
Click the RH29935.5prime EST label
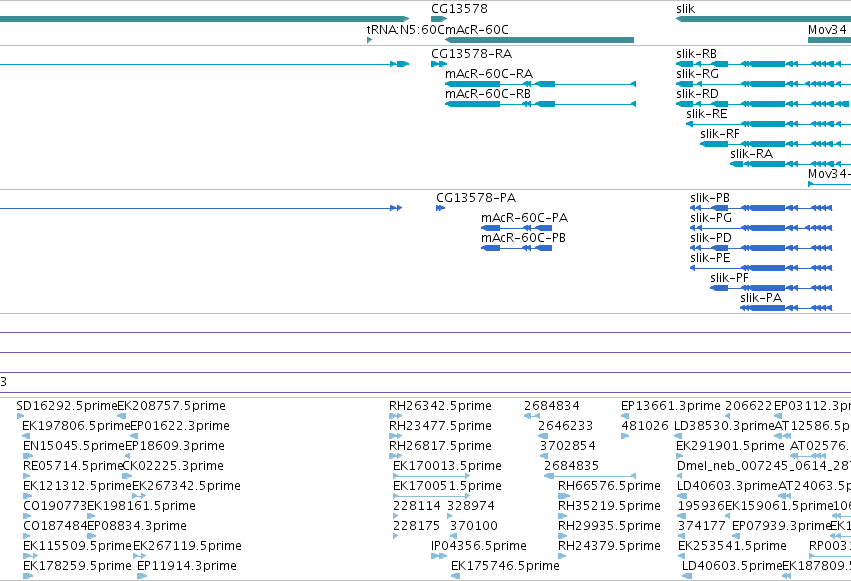click(x=609, y=526)
